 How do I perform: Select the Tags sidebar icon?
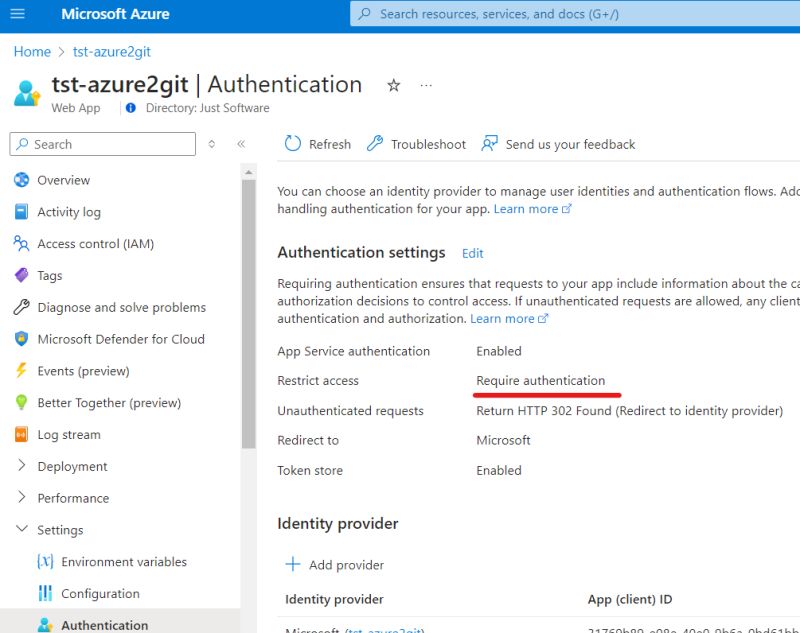(x=23, y=275)
